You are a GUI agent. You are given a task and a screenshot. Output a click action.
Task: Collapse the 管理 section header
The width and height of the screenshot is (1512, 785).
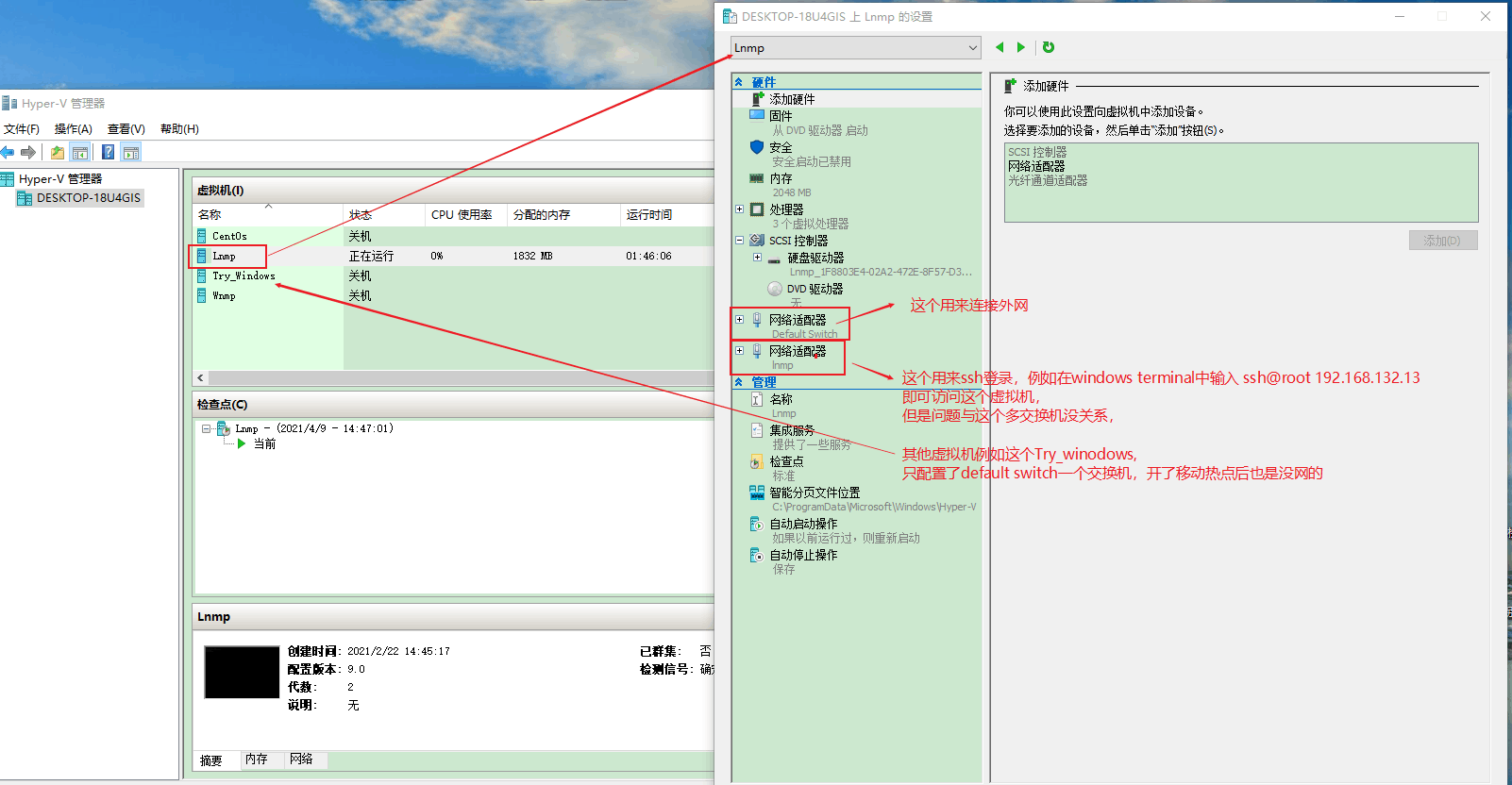[739, 382]
